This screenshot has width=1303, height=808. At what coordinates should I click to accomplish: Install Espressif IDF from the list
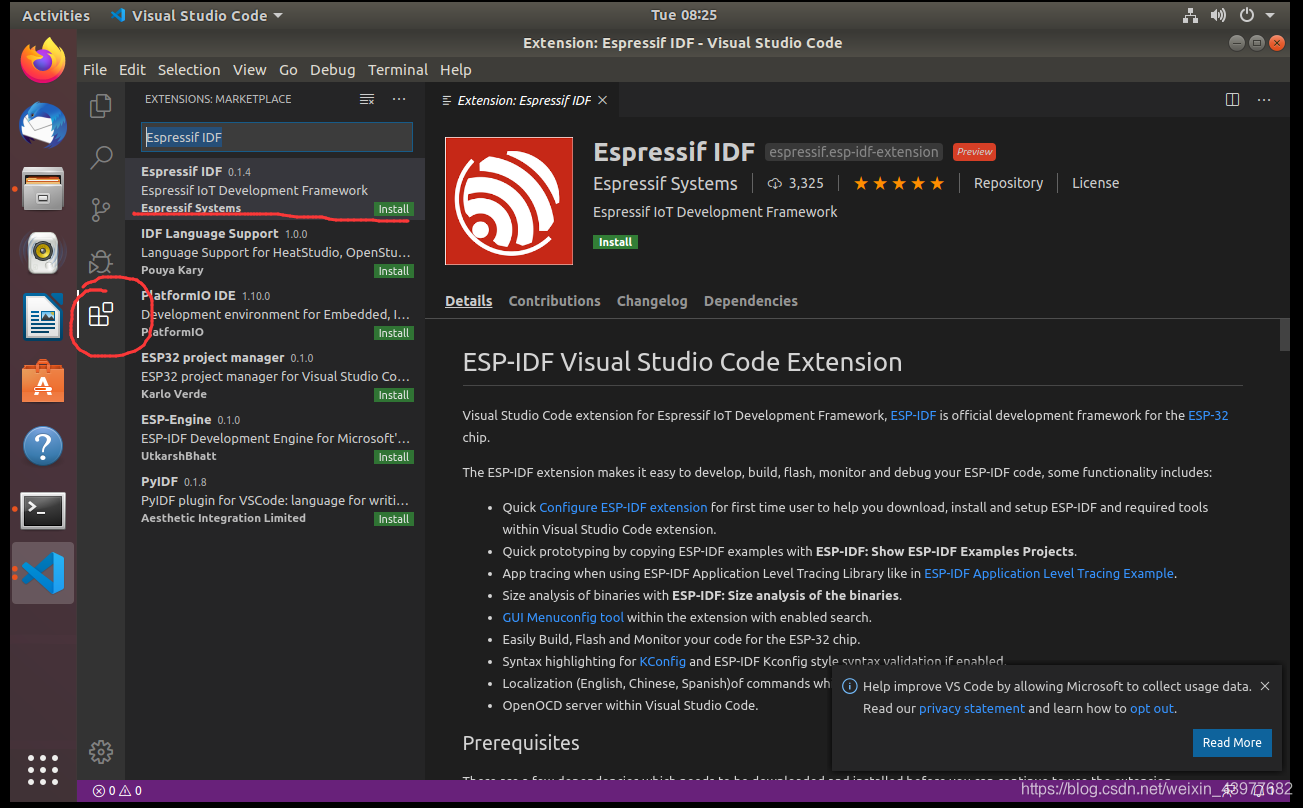[x=393, y=209]
